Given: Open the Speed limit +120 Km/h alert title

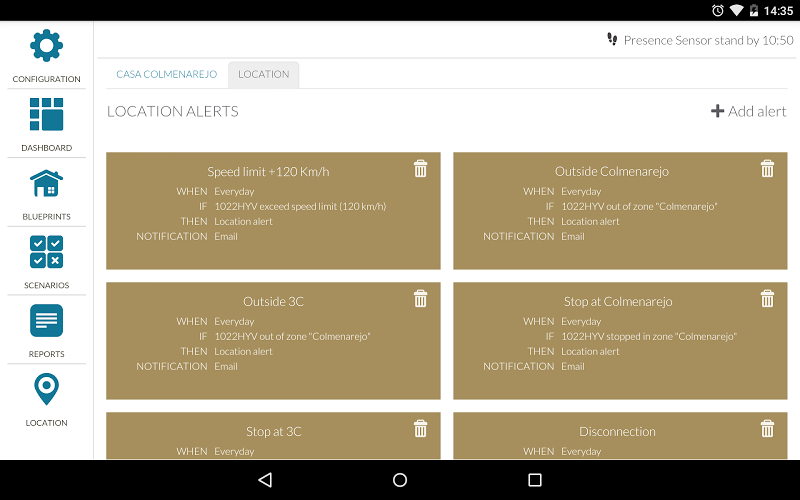Looking at the screenshot, I should coord(268,172).
